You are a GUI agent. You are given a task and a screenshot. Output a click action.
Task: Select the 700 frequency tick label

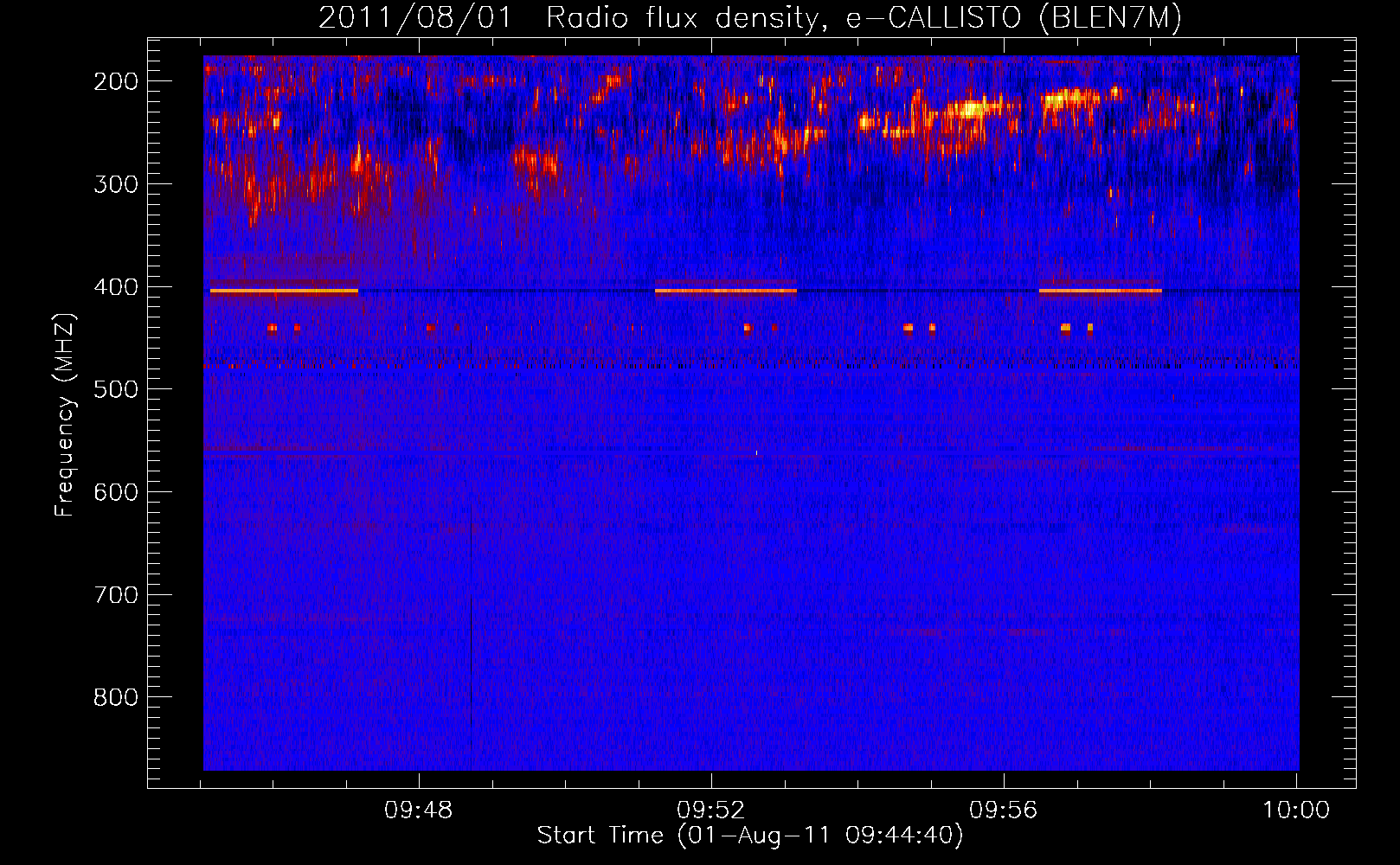click(x=116, y=595)
